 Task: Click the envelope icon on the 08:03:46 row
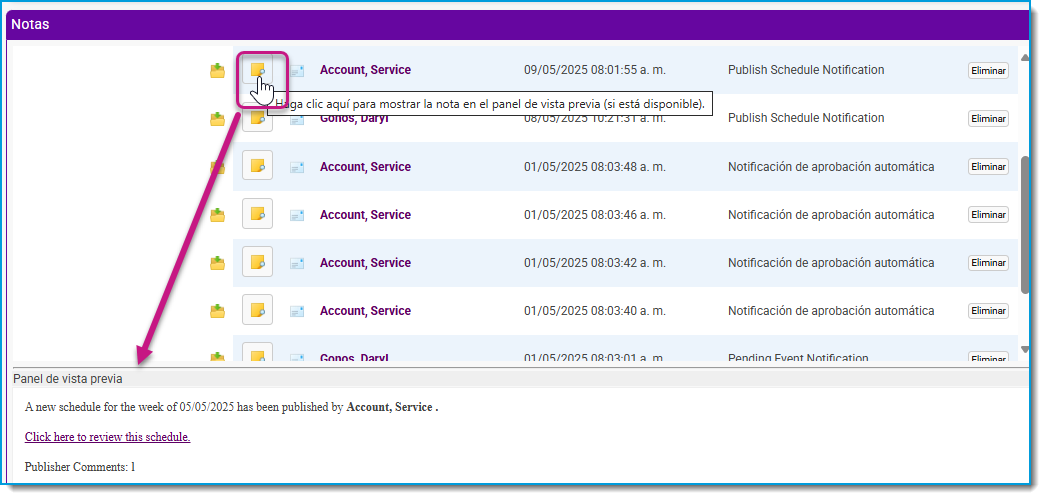click(297, 215)
